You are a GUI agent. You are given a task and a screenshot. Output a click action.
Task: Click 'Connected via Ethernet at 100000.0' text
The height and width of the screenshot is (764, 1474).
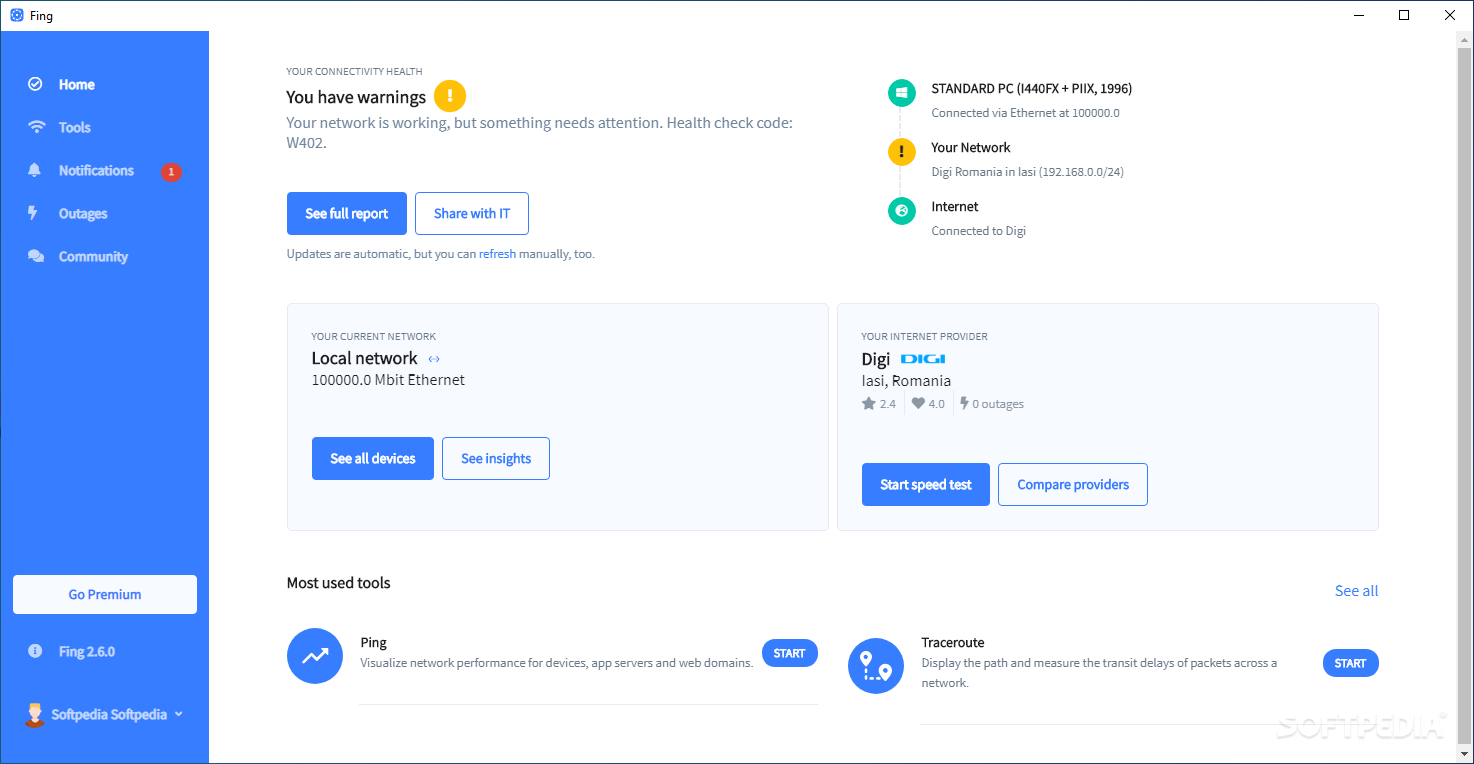click(x=1026, y=113)
